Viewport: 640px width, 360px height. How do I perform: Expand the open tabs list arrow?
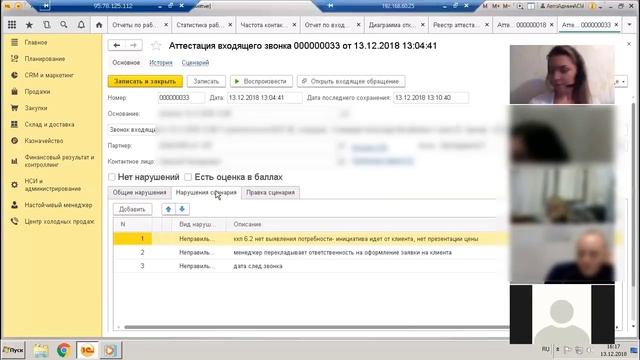point(629,25)
